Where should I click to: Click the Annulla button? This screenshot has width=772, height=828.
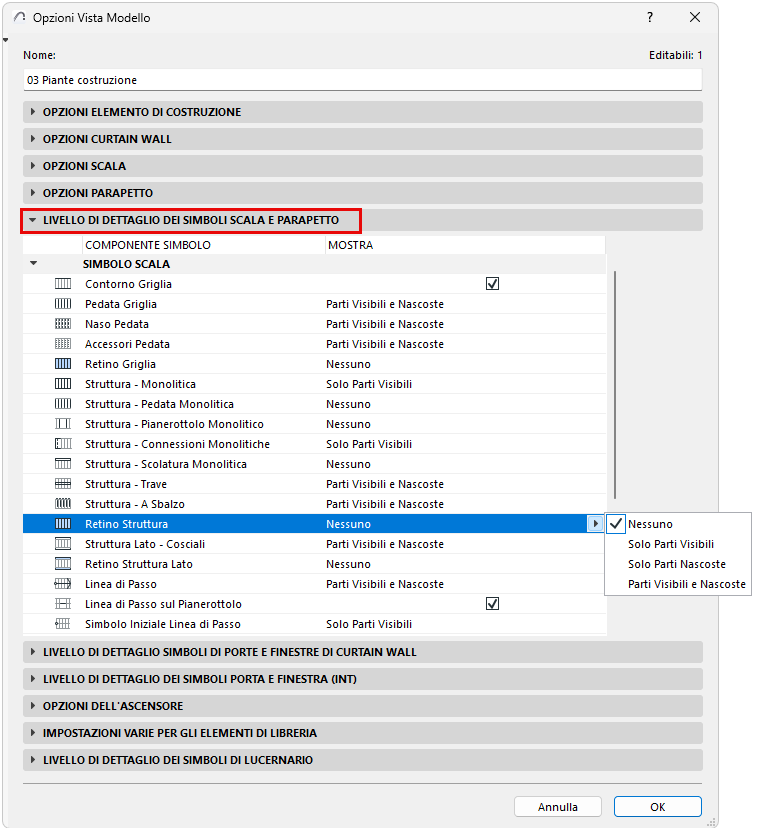[x=558, y=807]
